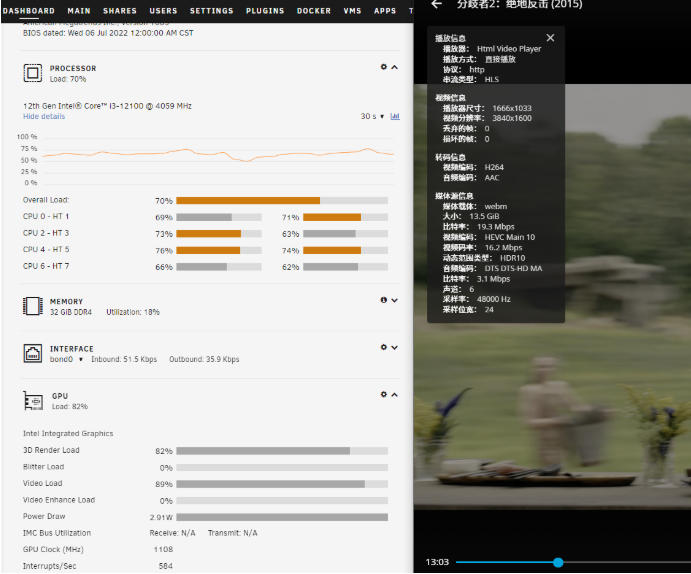691x574 pixels.
Task: Click the Processor chip icon
Action: [x=33, y=73]
